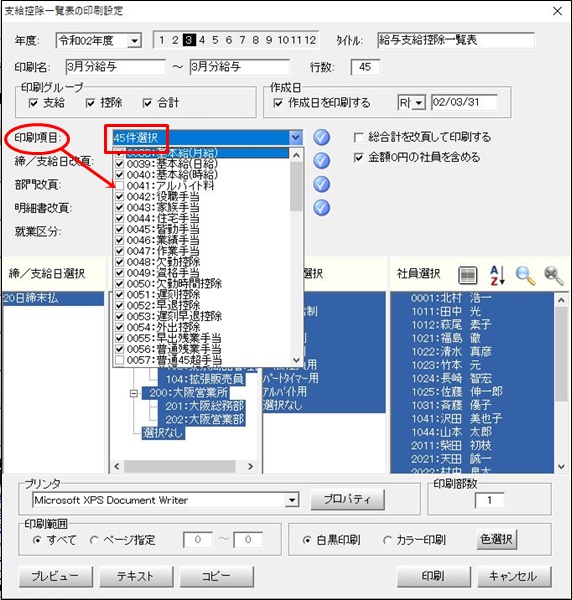This screenshot has height=600, width=572.
Task: Enable 総合計を改頁して印刷する checkbox
Action: coord(358,137)
